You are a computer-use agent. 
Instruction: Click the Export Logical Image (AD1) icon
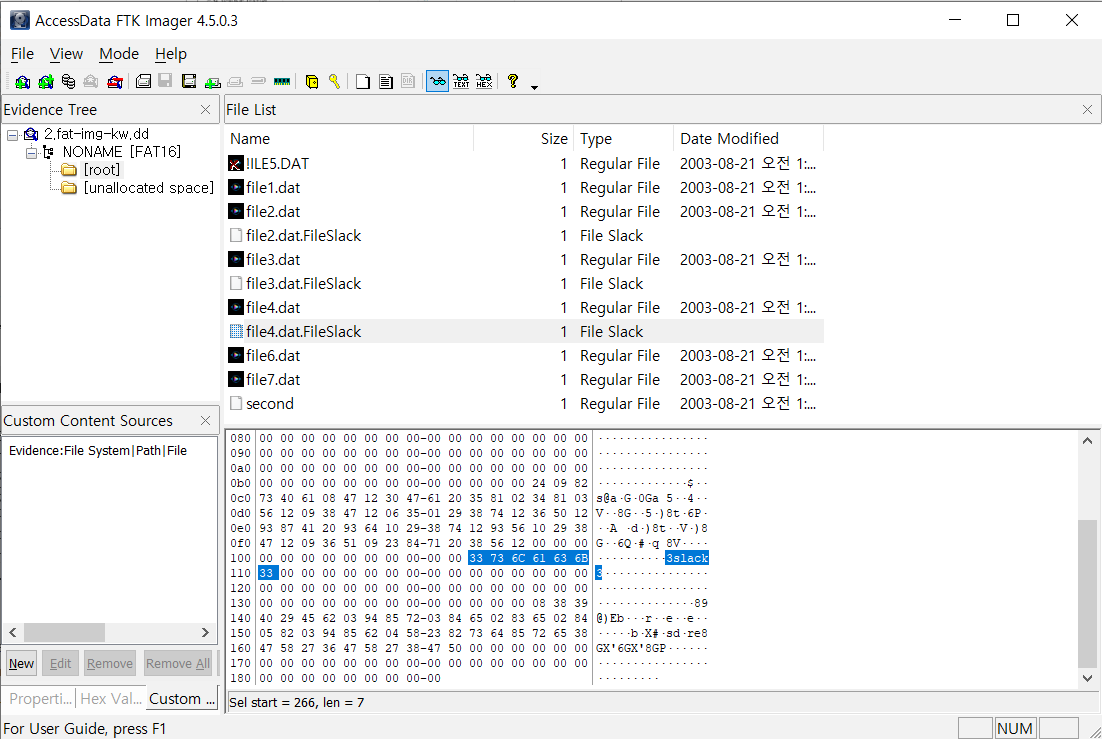click(x=189, y=82)
